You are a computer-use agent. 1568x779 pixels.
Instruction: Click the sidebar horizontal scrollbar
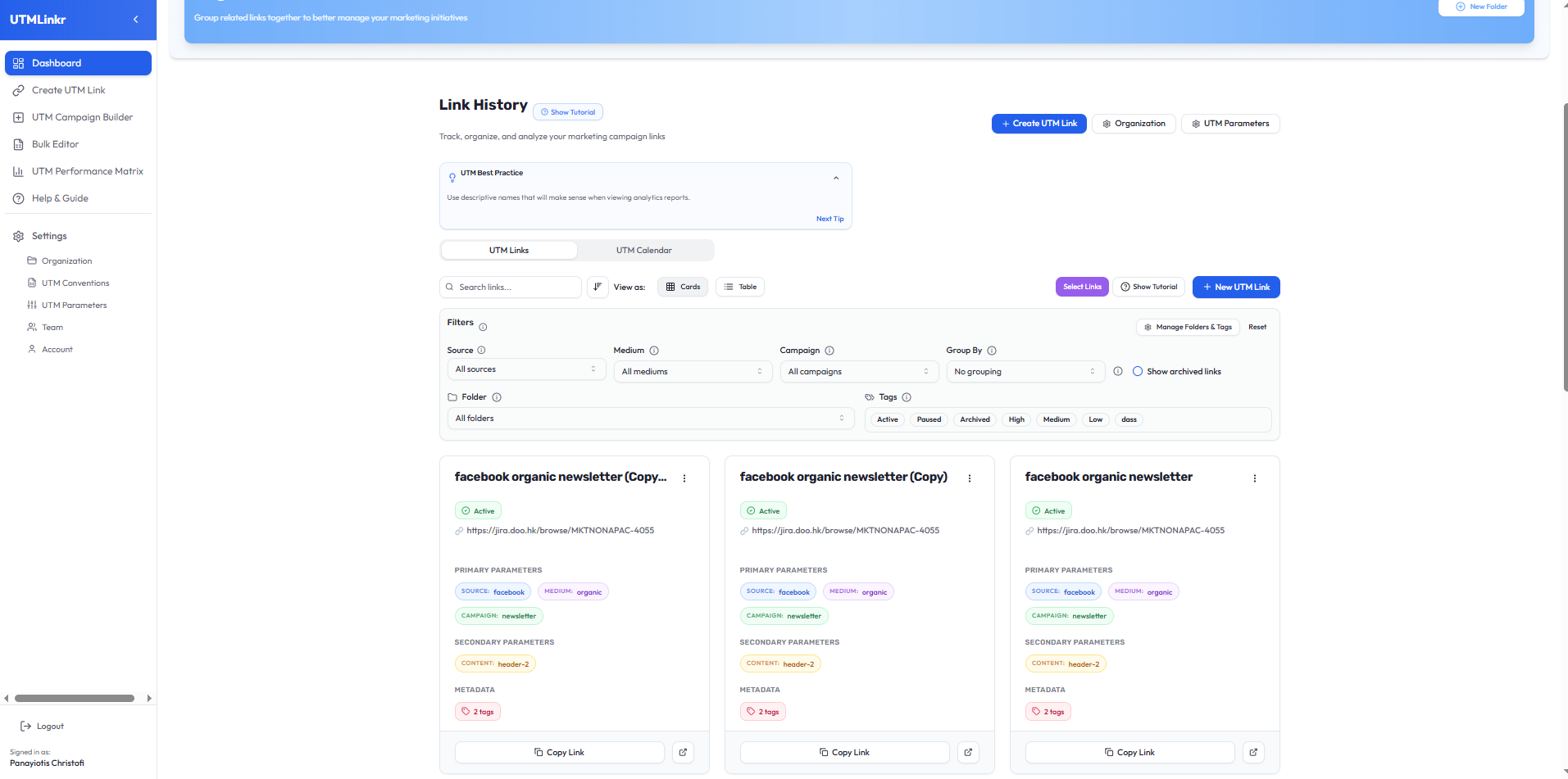click(75, 699)
